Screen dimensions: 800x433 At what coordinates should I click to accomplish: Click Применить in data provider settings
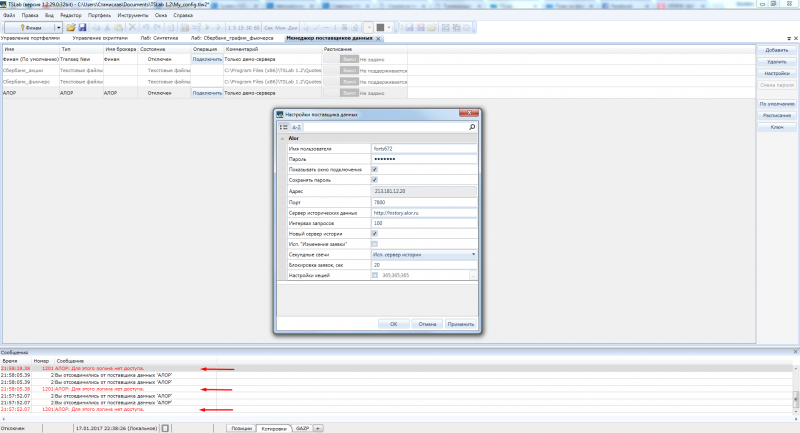(x=461, y=324)
